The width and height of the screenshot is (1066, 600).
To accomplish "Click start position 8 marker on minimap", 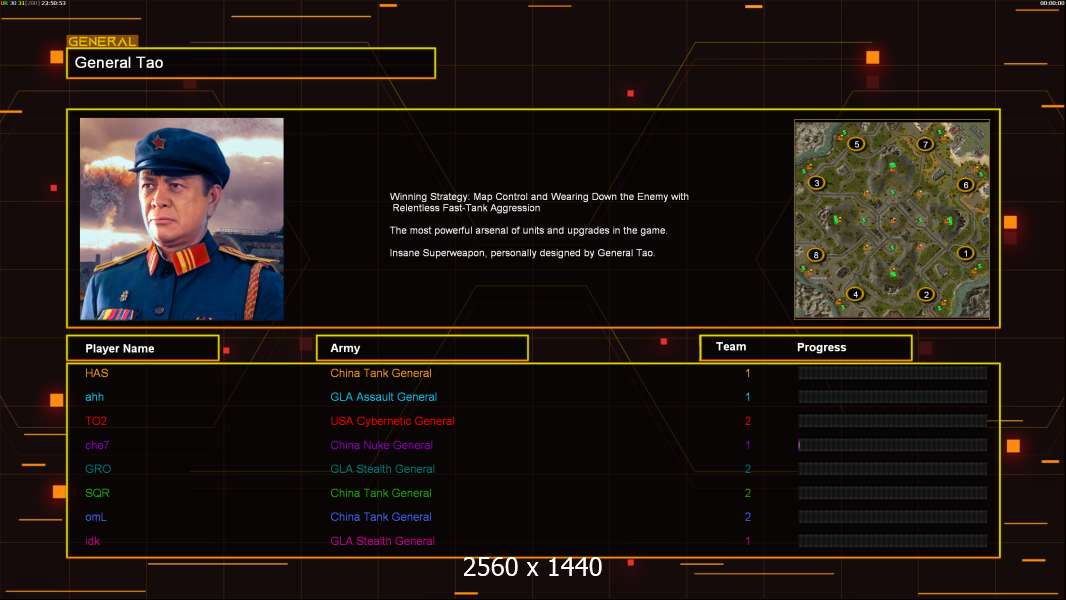I will (x=816, y=255).
